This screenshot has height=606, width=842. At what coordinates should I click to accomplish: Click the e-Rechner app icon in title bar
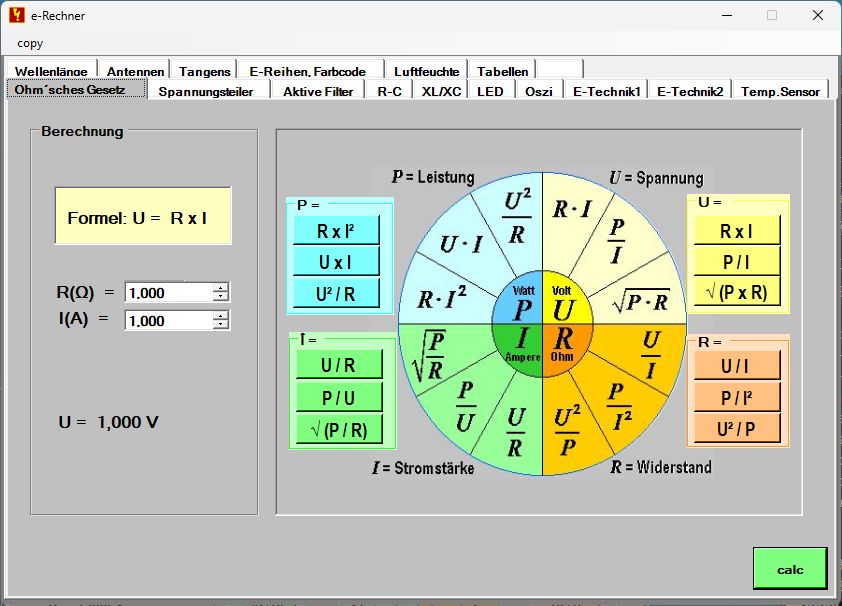tap(17, 15)
